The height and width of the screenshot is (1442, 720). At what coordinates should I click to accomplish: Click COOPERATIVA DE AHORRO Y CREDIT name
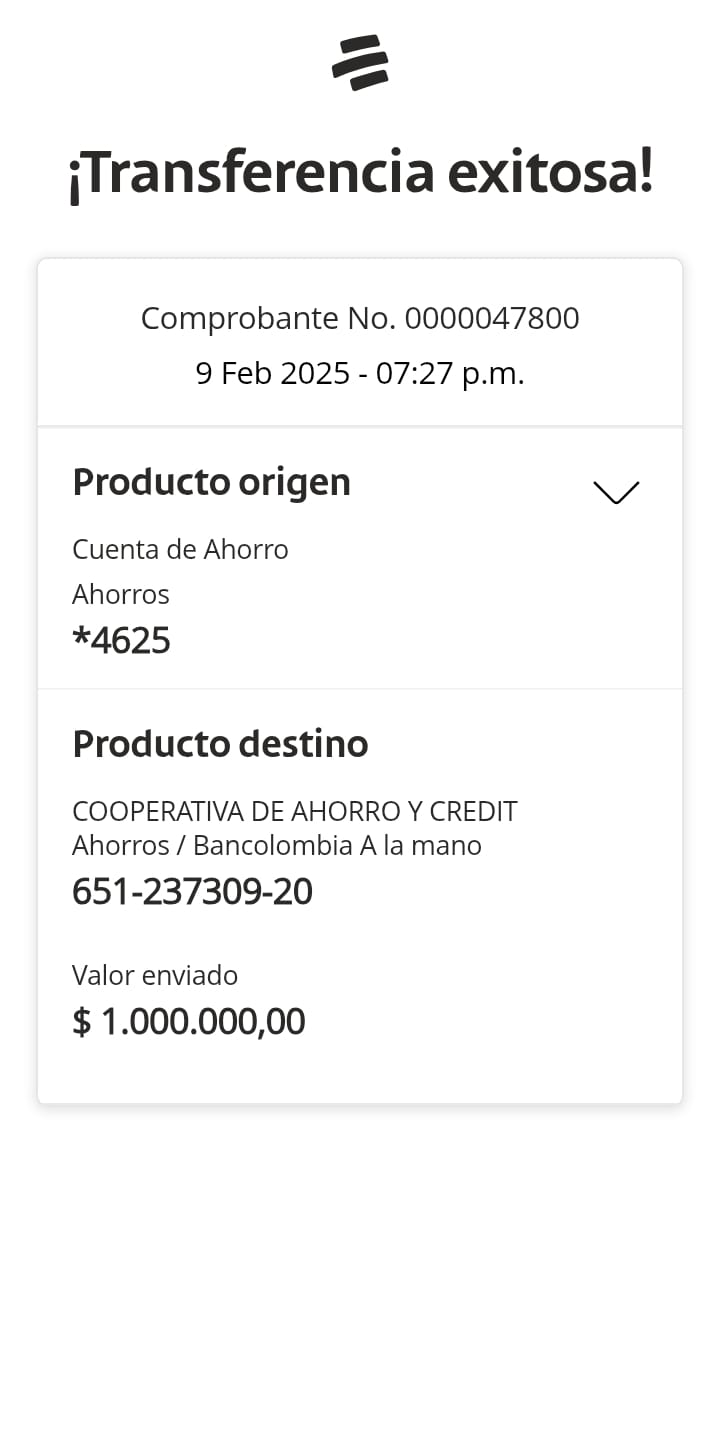[294, 811]
